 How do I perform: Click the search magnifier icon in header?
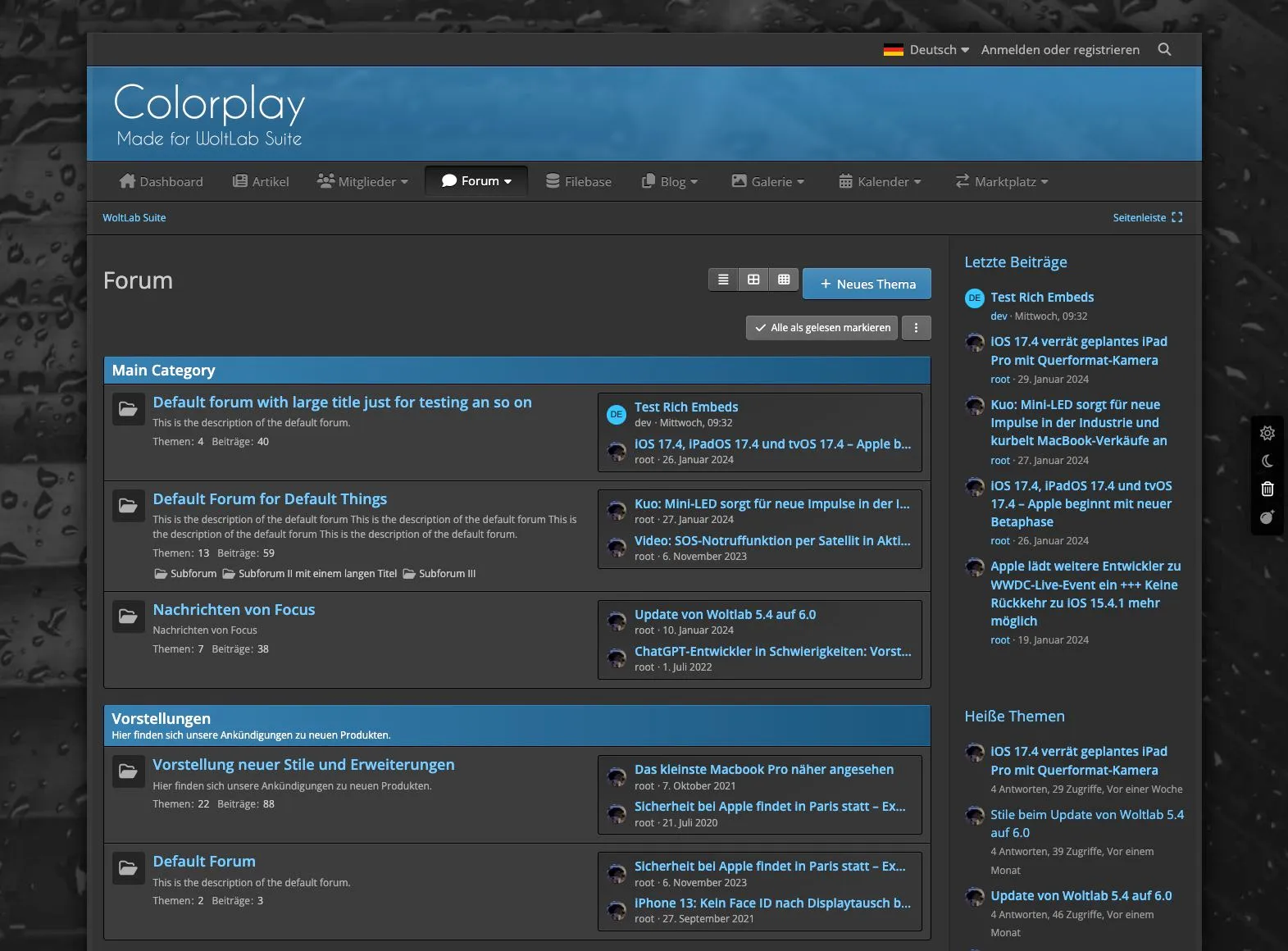coord(1164,50)
